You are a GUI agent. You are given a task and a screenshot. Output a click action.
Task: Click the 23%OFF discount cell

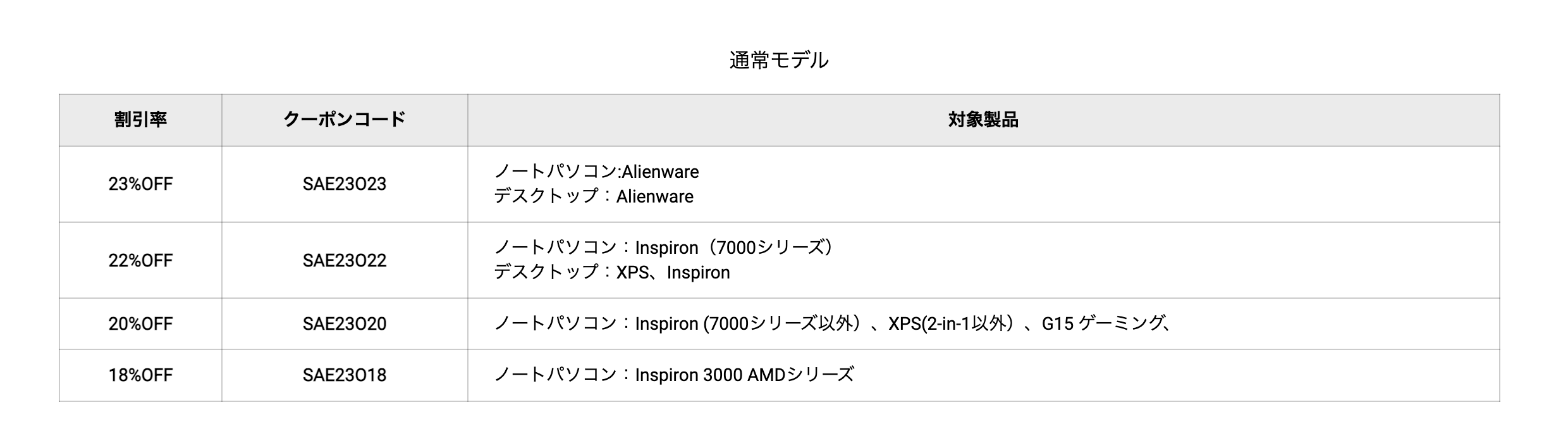(x=140, y=184)
